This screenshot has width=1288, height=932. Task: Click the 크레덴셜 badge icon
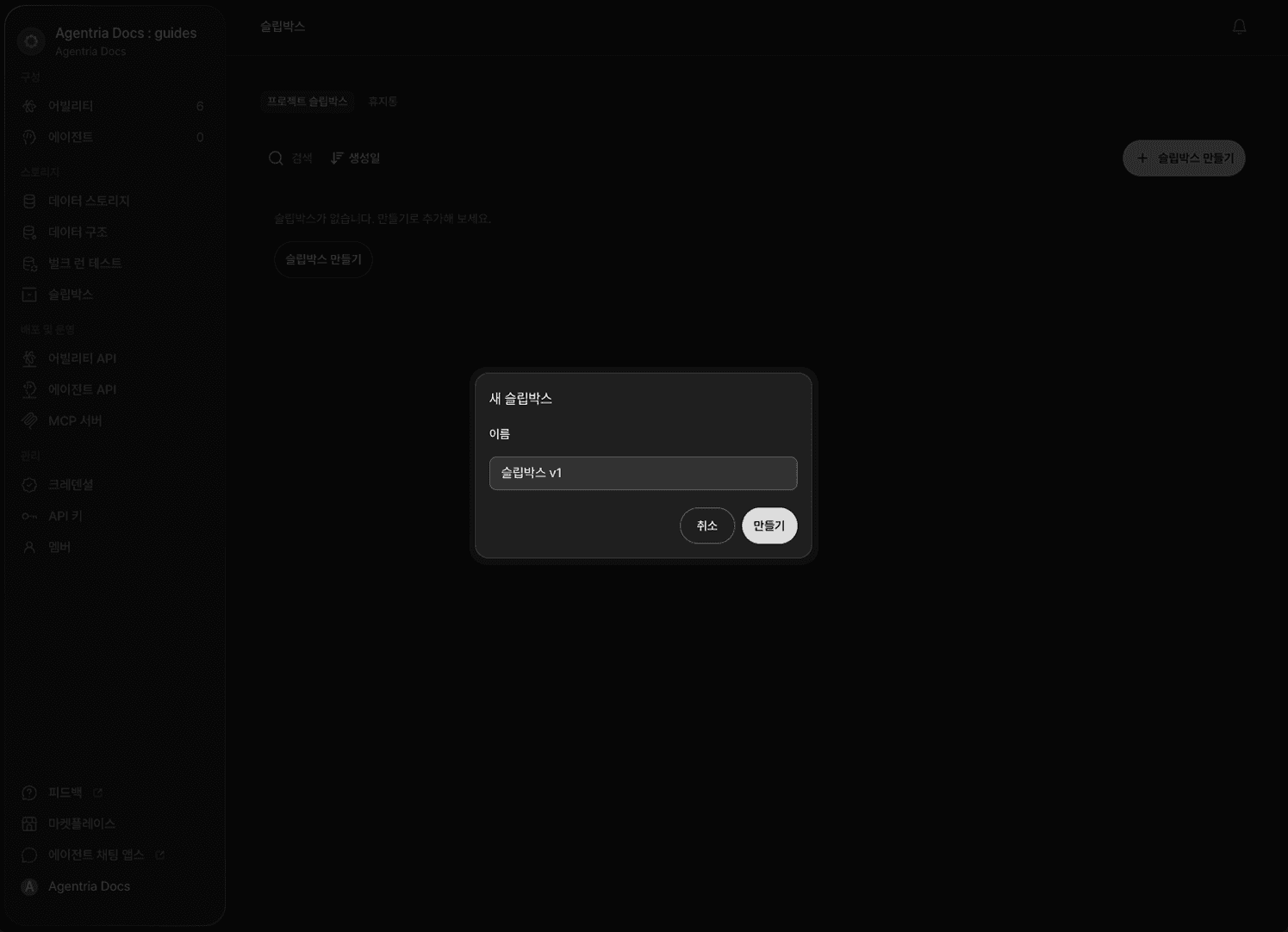coord(29,485)
